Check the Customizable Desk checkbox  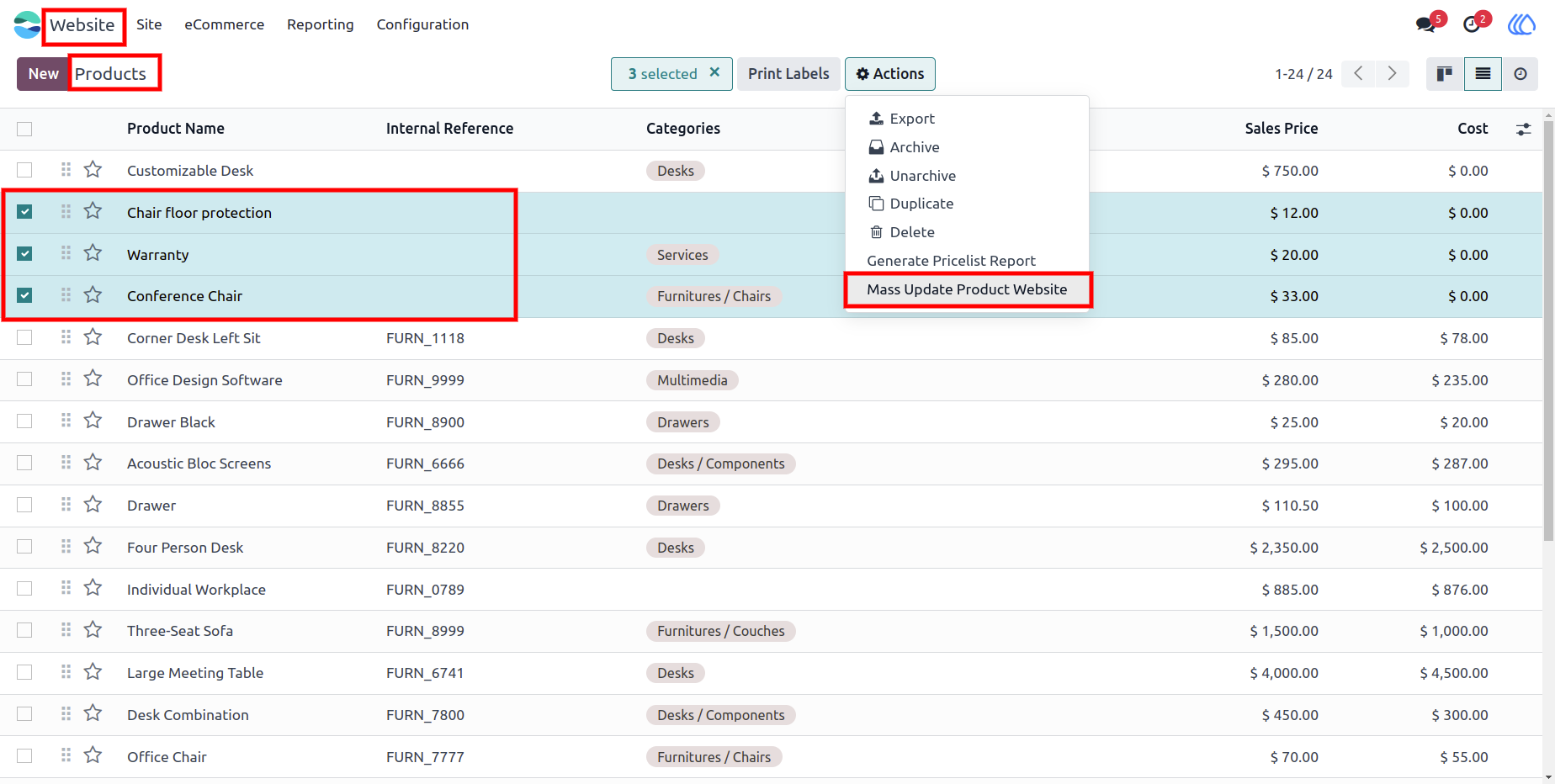pos(24,170)
